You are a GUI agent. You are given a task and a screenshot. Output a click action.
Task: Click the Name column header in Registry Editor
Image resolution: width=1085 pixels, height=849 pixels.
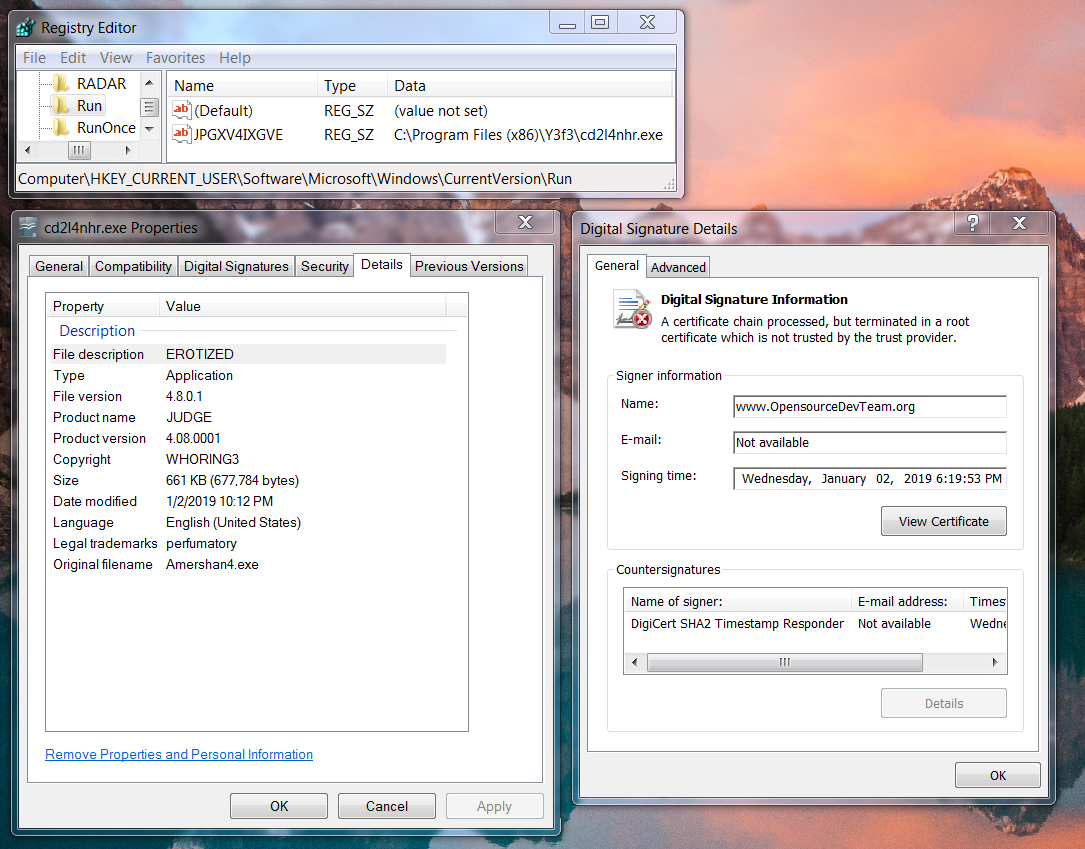pos(242,86)
